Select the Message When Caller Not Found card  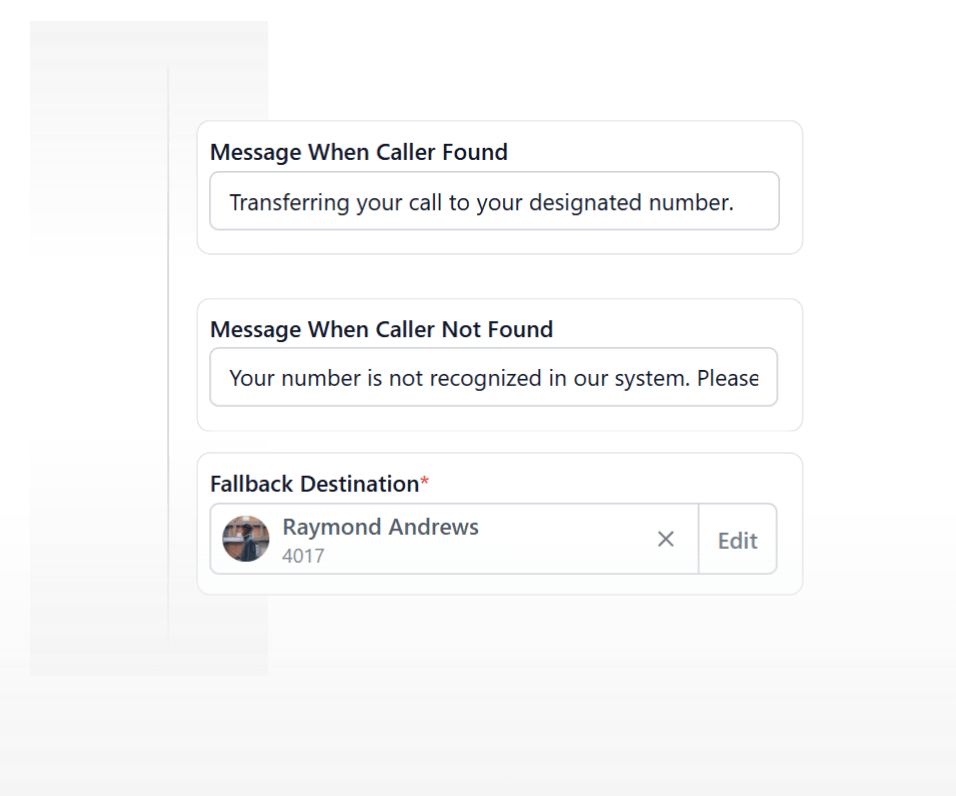500,362
